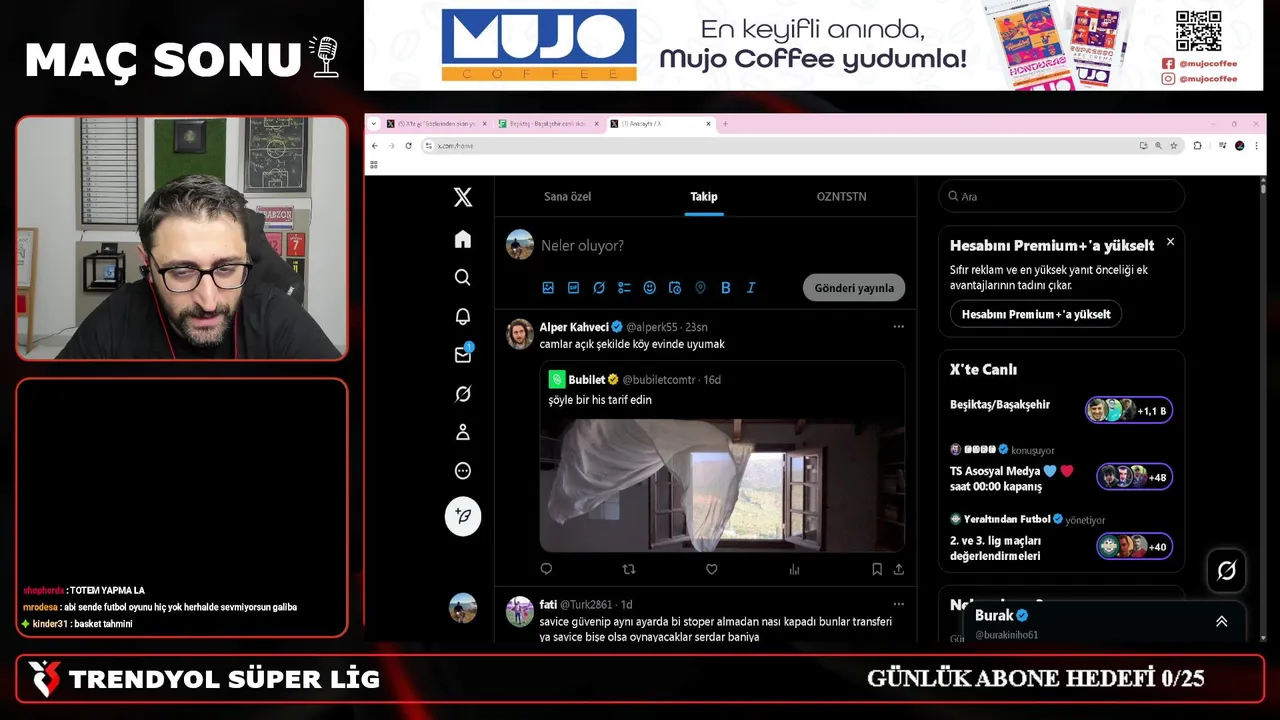Open the browser tab search dropdown

[x=374, y=124]
